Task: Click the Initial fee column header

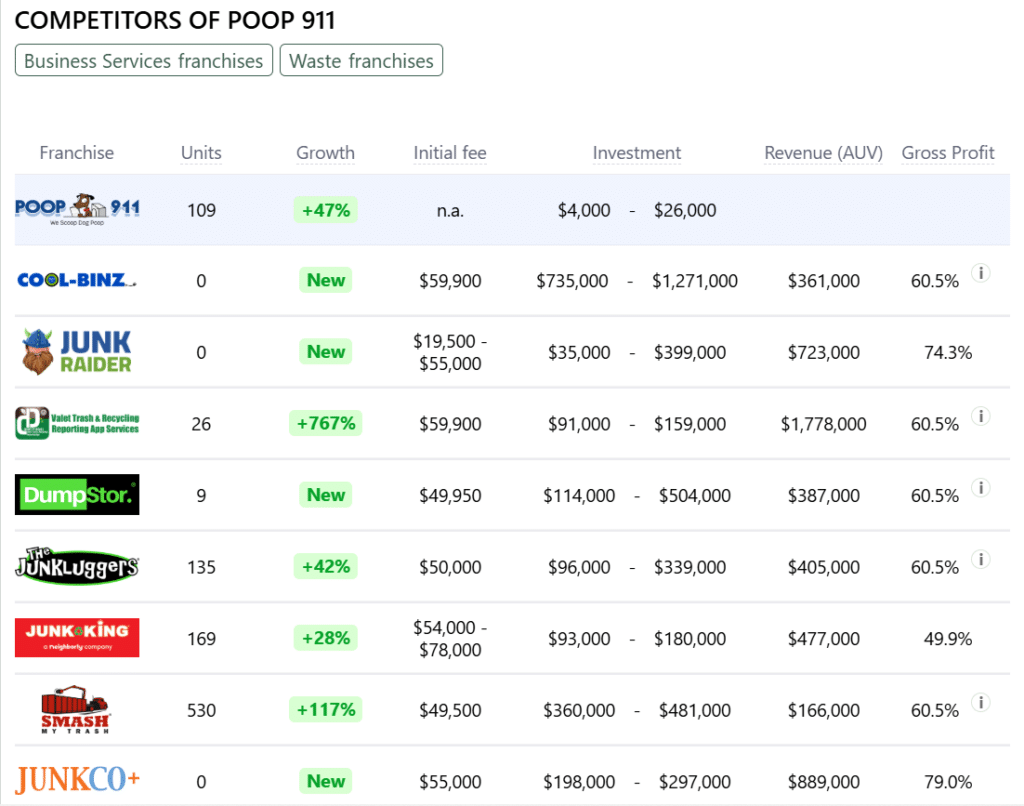Action: click(x=450, y=153)
